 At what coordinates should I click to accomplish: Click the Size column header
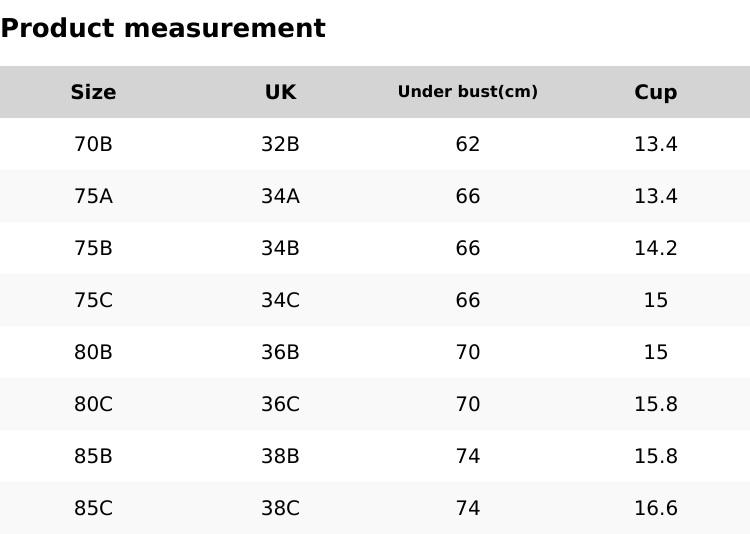click(x=93, y=92)
